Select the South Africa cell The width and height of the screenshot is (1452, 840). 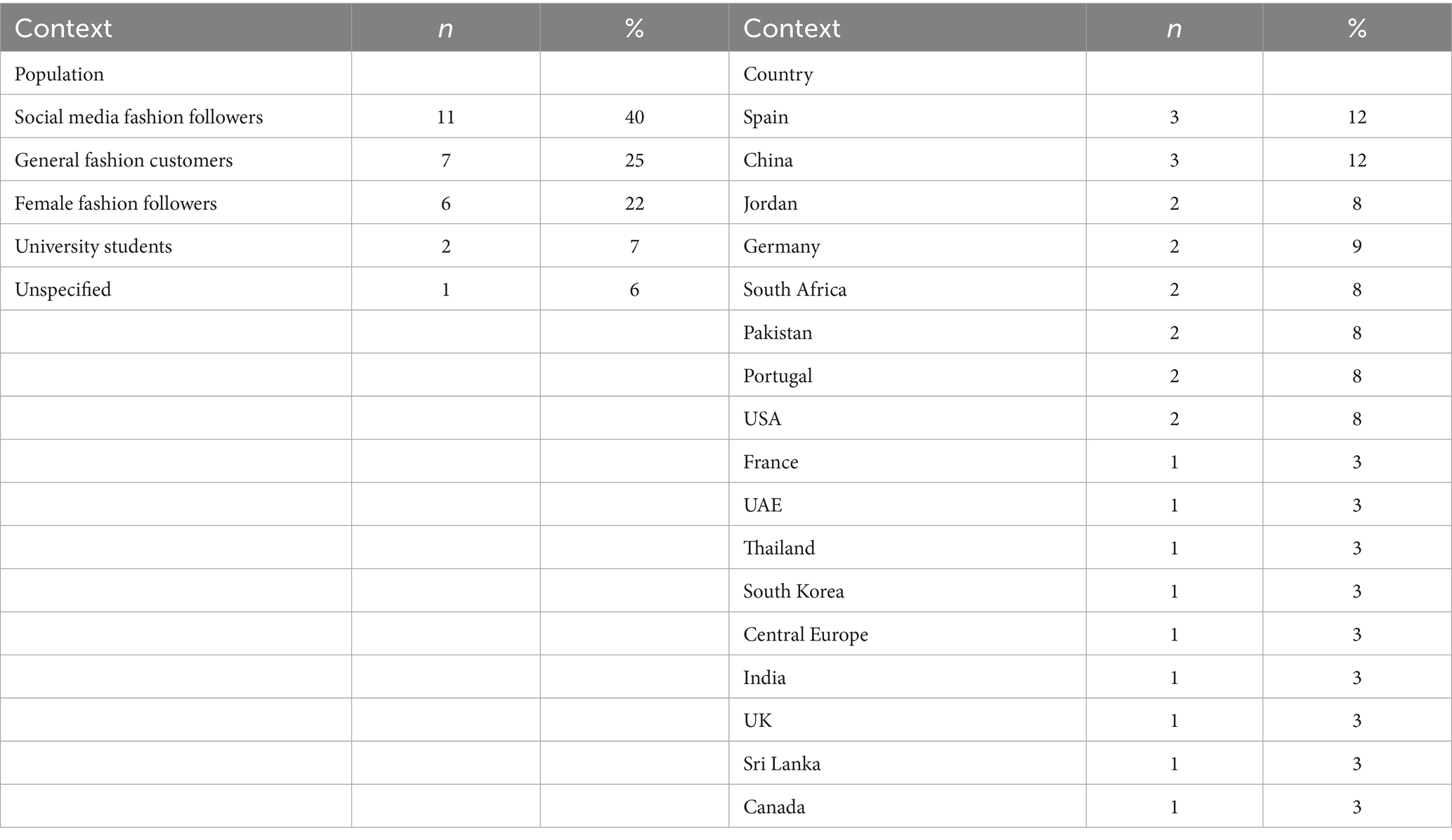[x=794, y=289]
